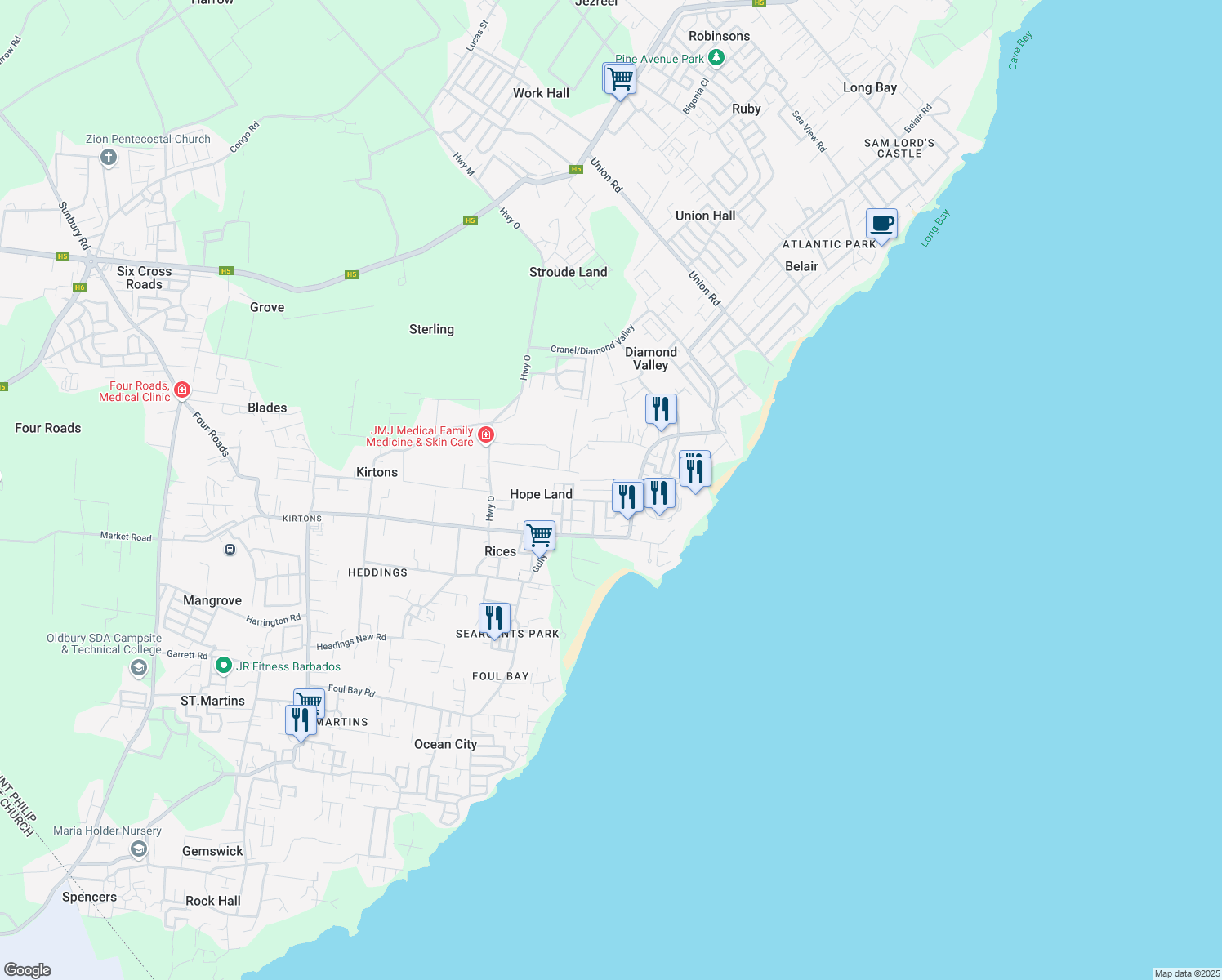Click the Oldbury SDA Campsite label

point(105,644)
